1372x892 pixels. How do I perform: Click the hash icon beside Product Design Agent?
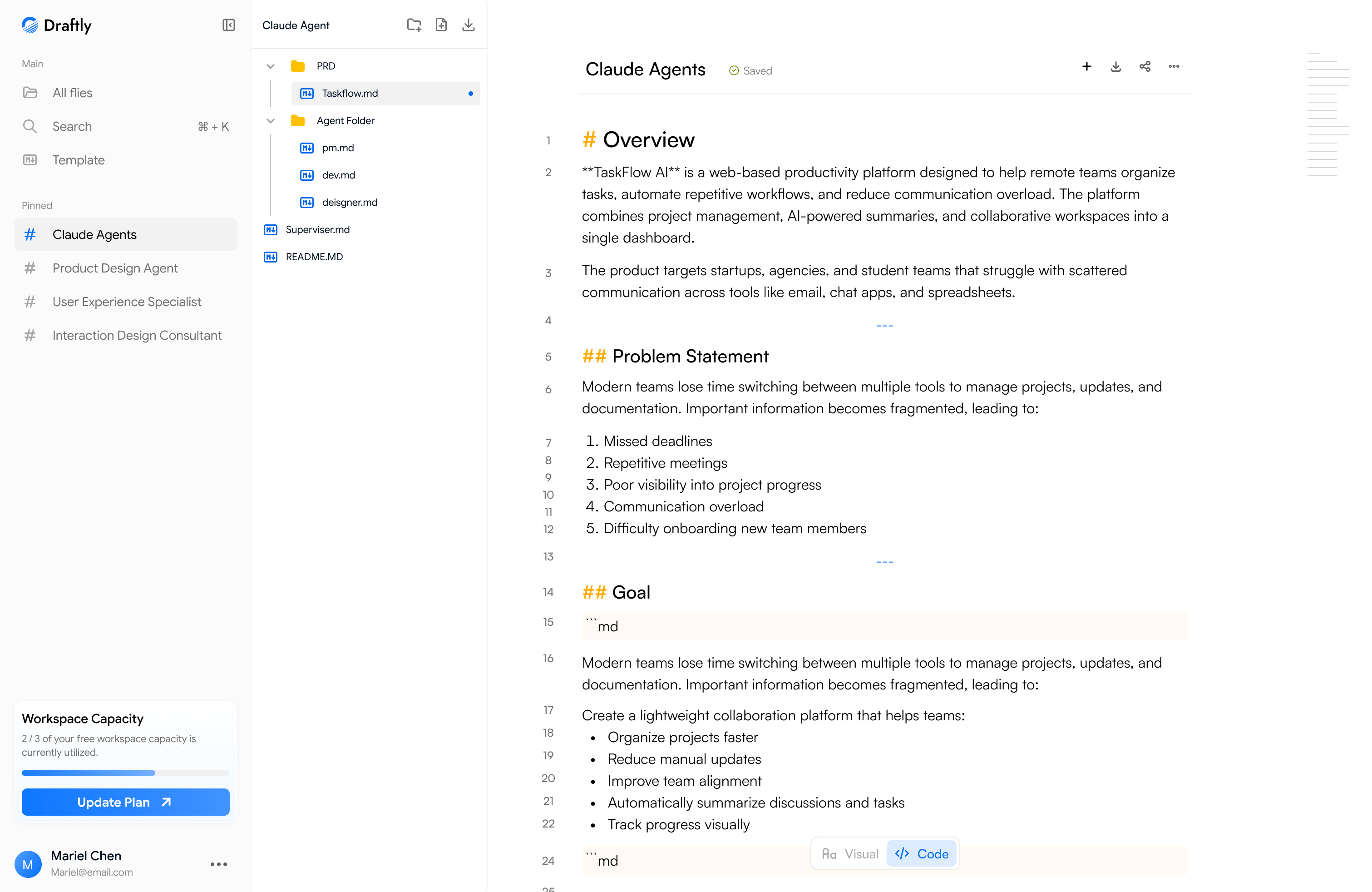coord(30,268)
